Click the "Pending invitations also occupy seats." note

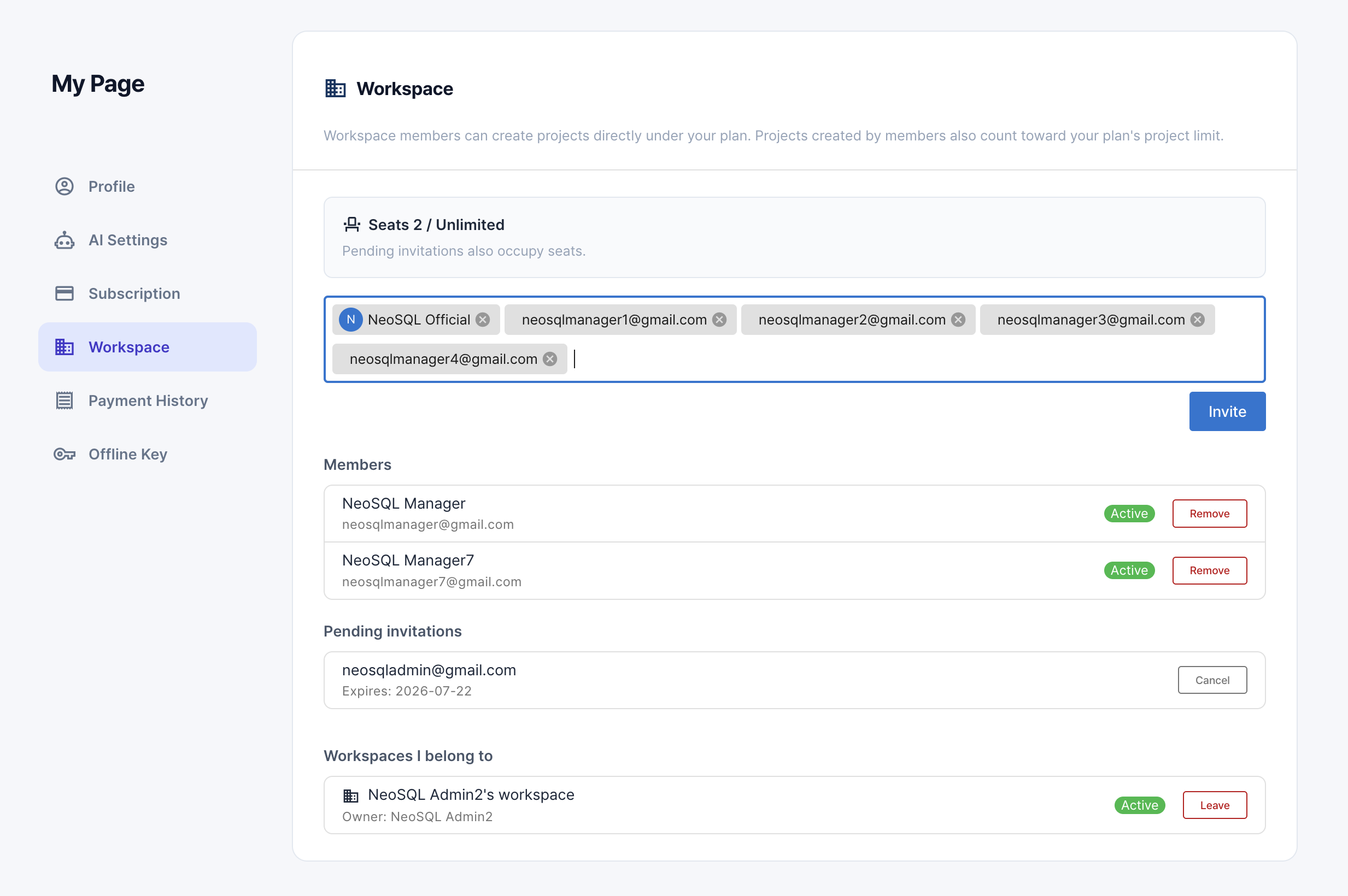(464, 251)
